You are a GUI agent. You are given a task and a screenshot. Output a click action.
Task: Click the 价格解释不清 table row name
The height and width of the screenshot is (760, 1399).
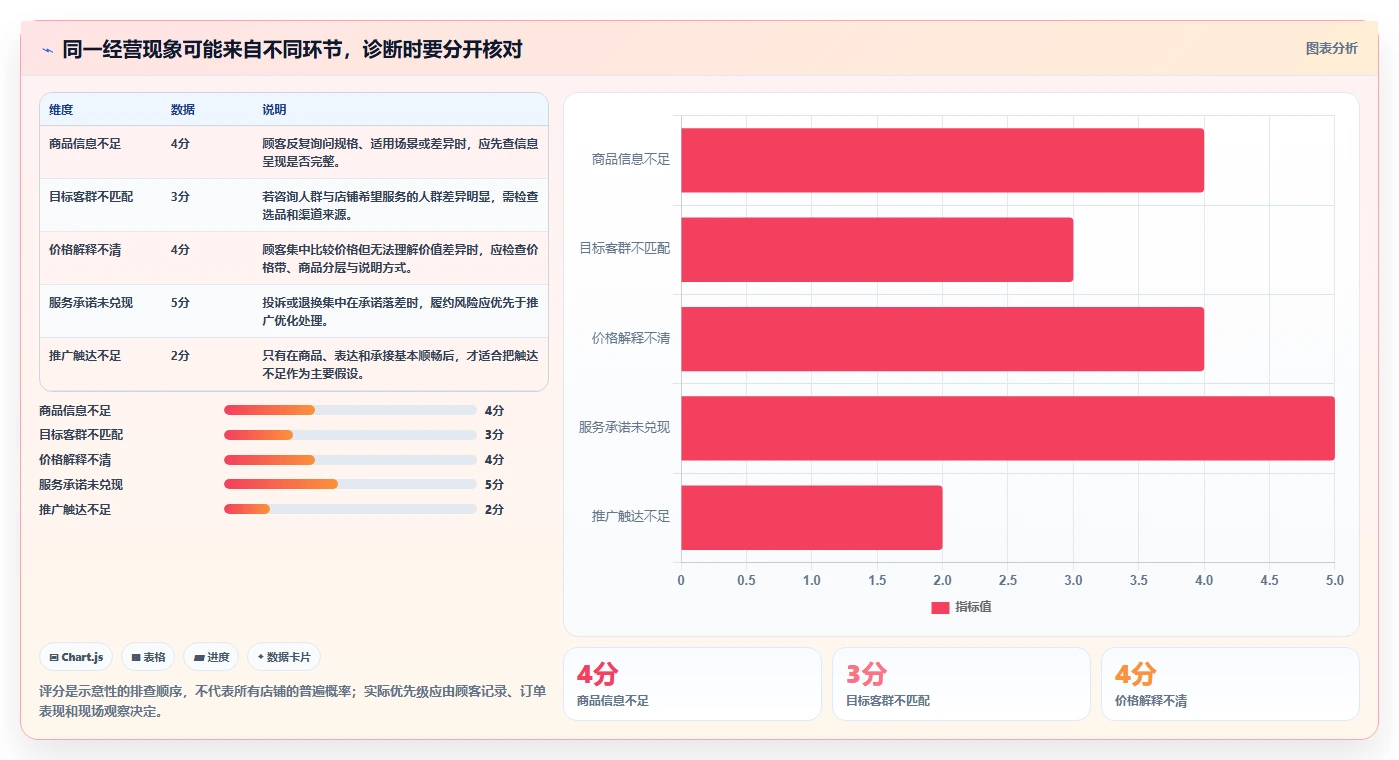point(85,250)
